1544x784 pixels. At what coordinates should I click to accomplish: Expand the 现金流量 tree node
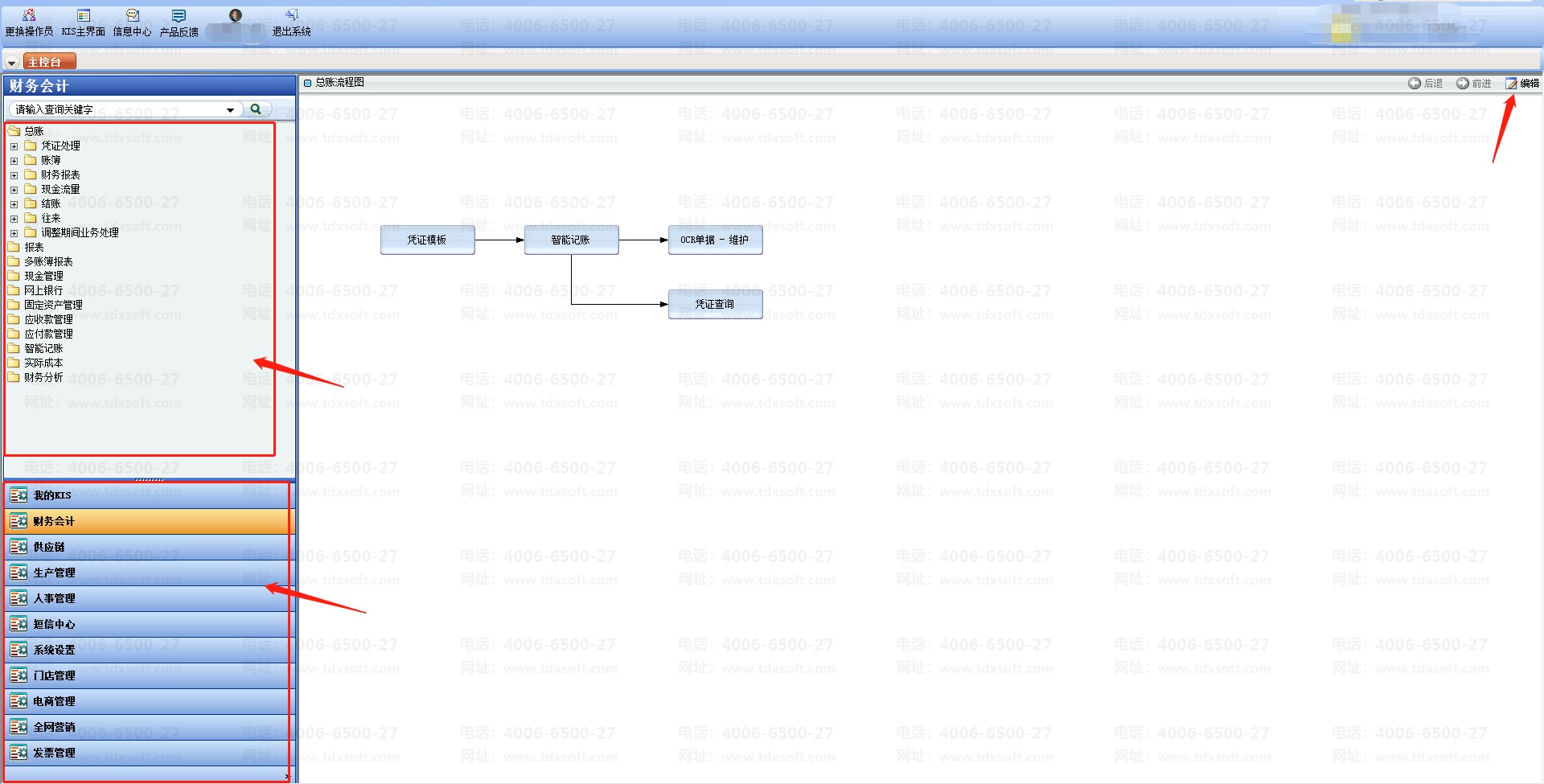click(14, 190)
